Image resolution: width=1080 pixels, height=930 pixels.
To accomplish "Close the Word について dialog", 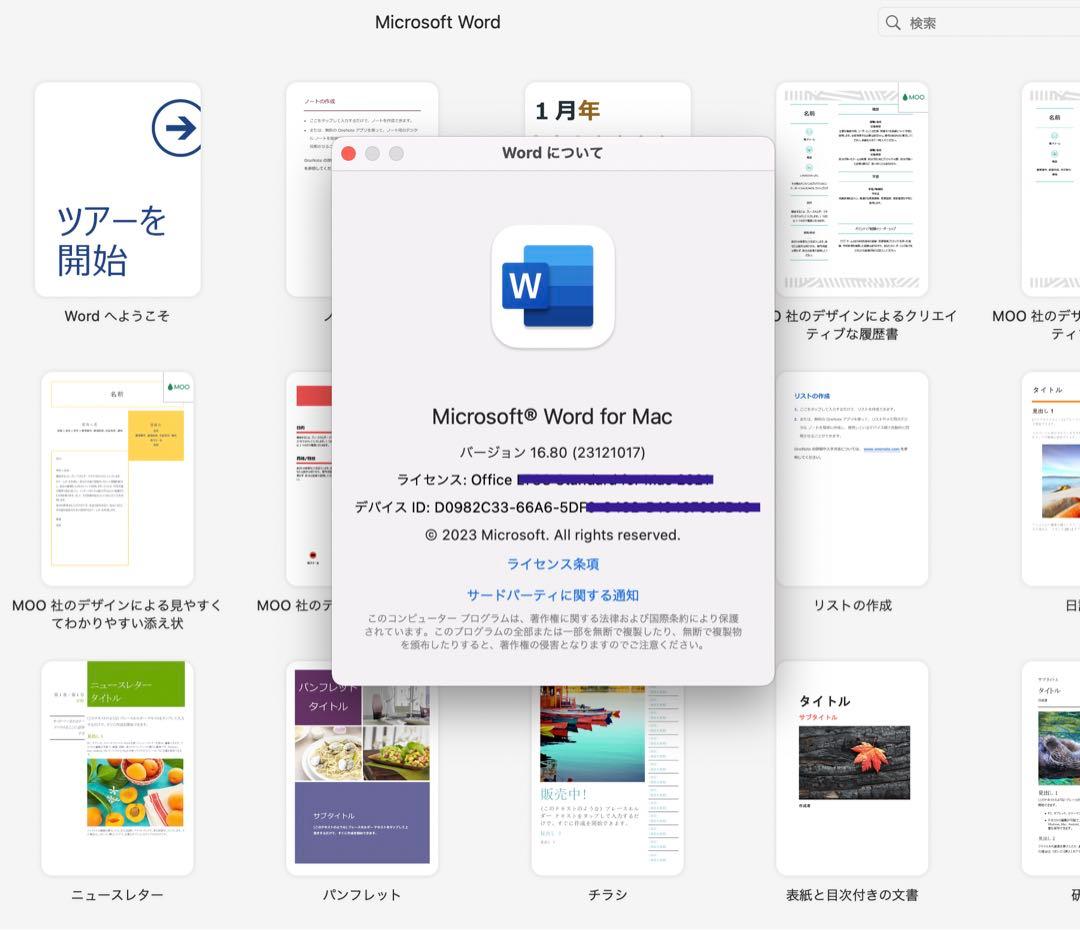I will 349,154.
